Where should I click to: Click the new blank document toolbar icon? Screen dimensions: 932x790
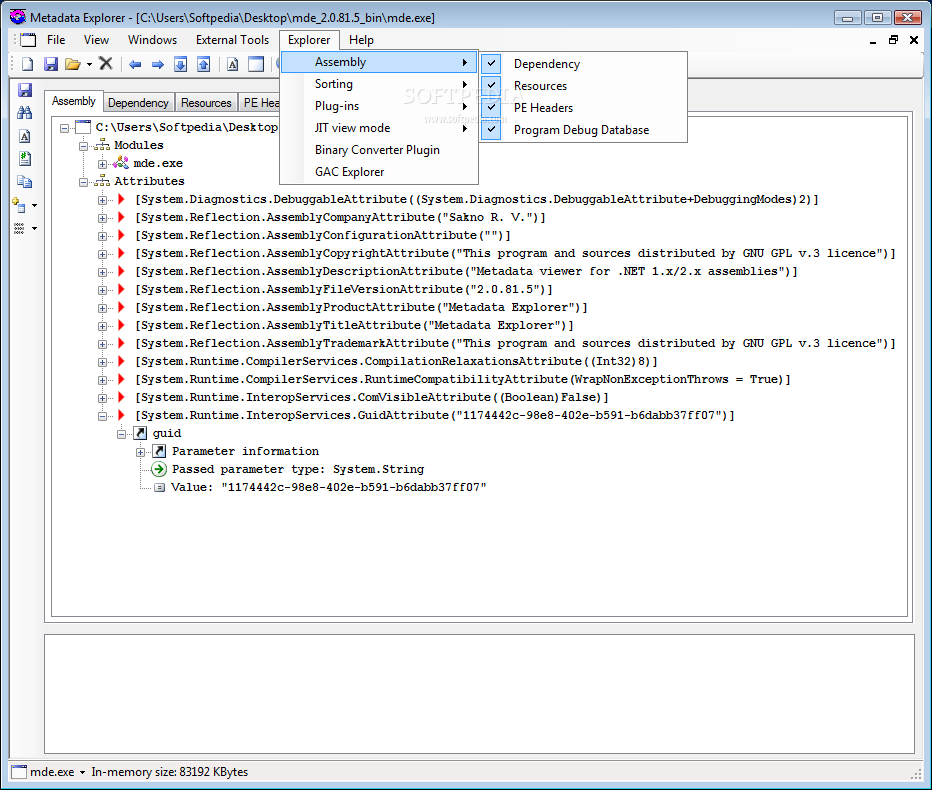(x=27, y=64)
